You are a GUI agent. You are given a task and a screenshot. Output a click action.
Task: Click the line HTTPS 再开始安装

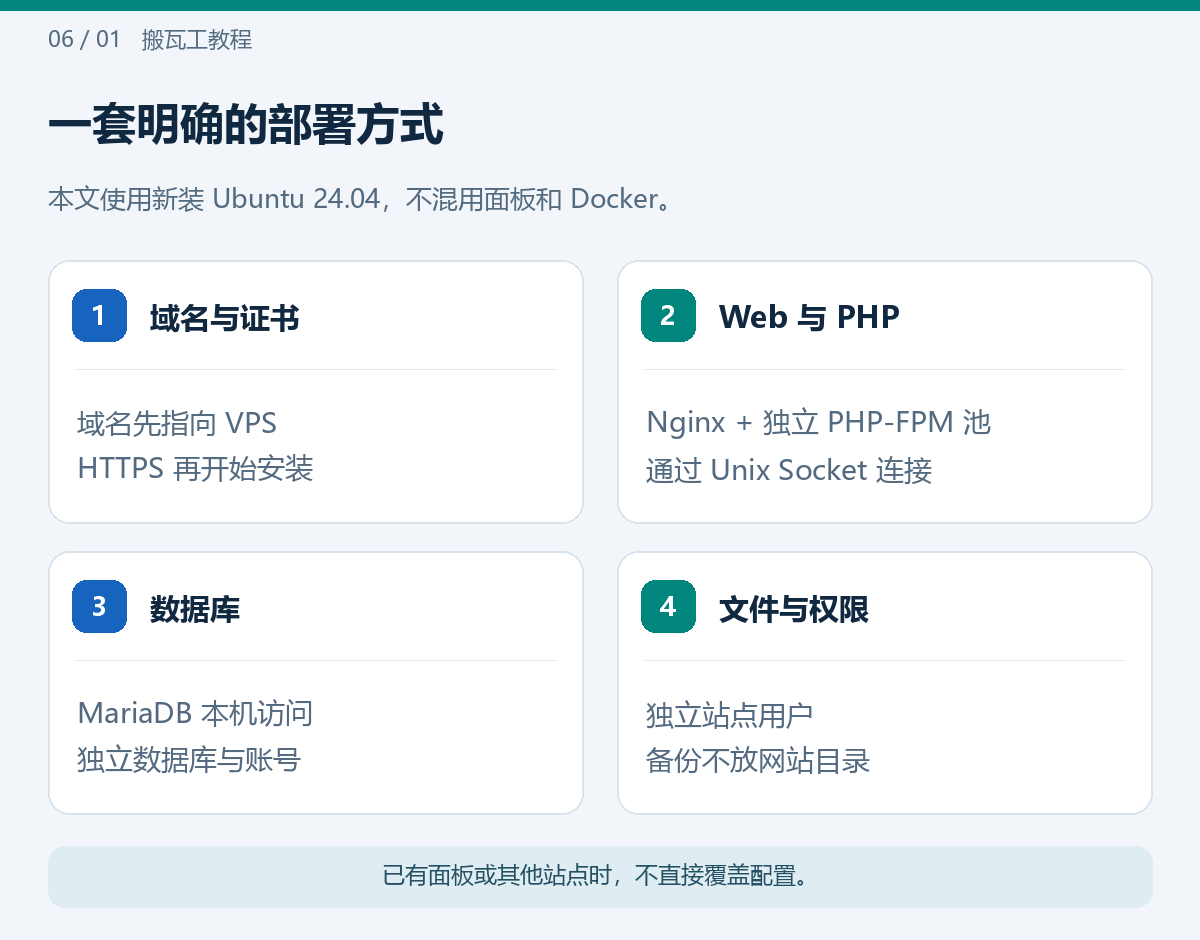click(196, 468)
